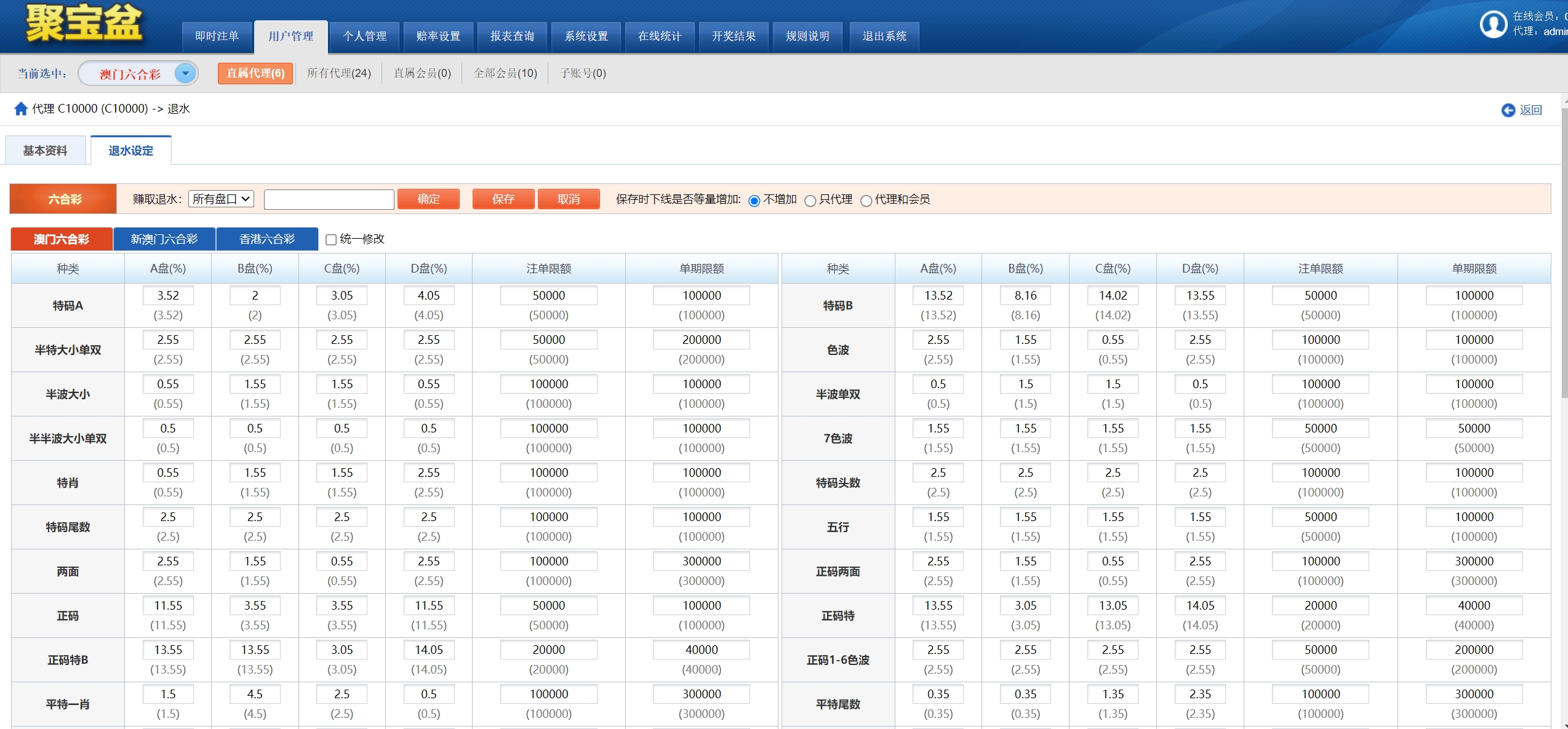Click the 确定 button

[x=428, y=199]
